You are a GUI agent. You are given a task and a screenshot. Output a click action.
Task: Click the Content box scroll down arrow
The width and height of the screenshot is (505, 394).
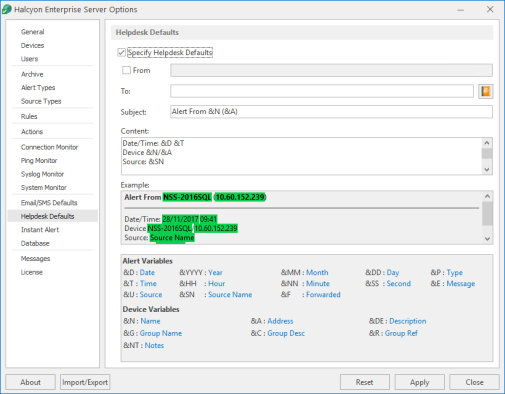[x=487, y=169]
